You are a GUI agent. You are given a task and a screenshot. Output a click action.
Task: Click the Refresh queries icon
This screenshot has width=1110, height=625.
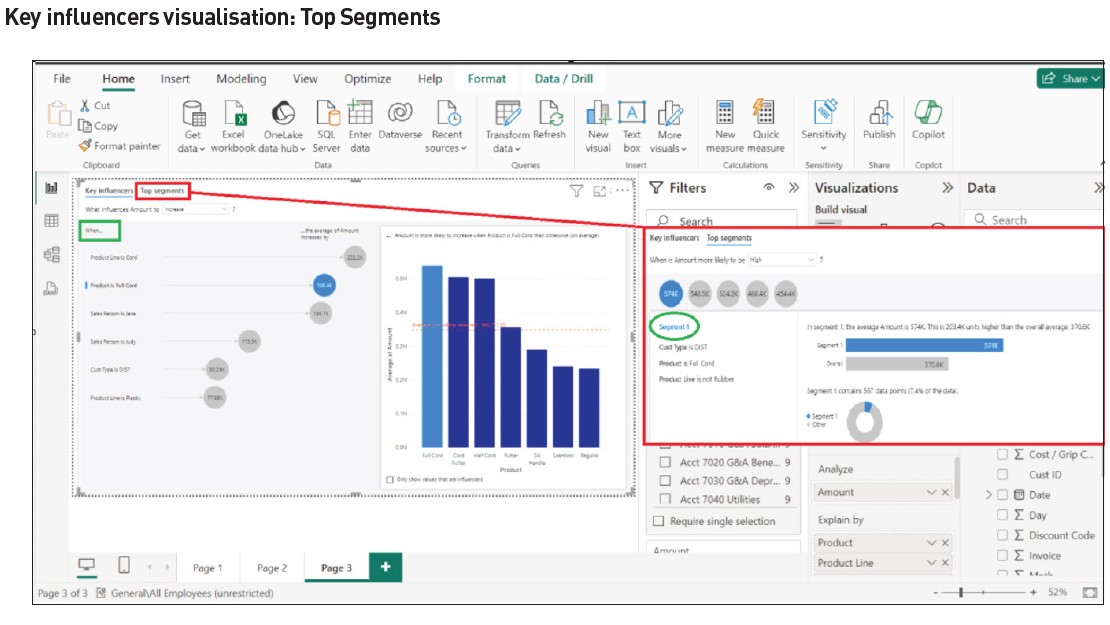(550, 114)
